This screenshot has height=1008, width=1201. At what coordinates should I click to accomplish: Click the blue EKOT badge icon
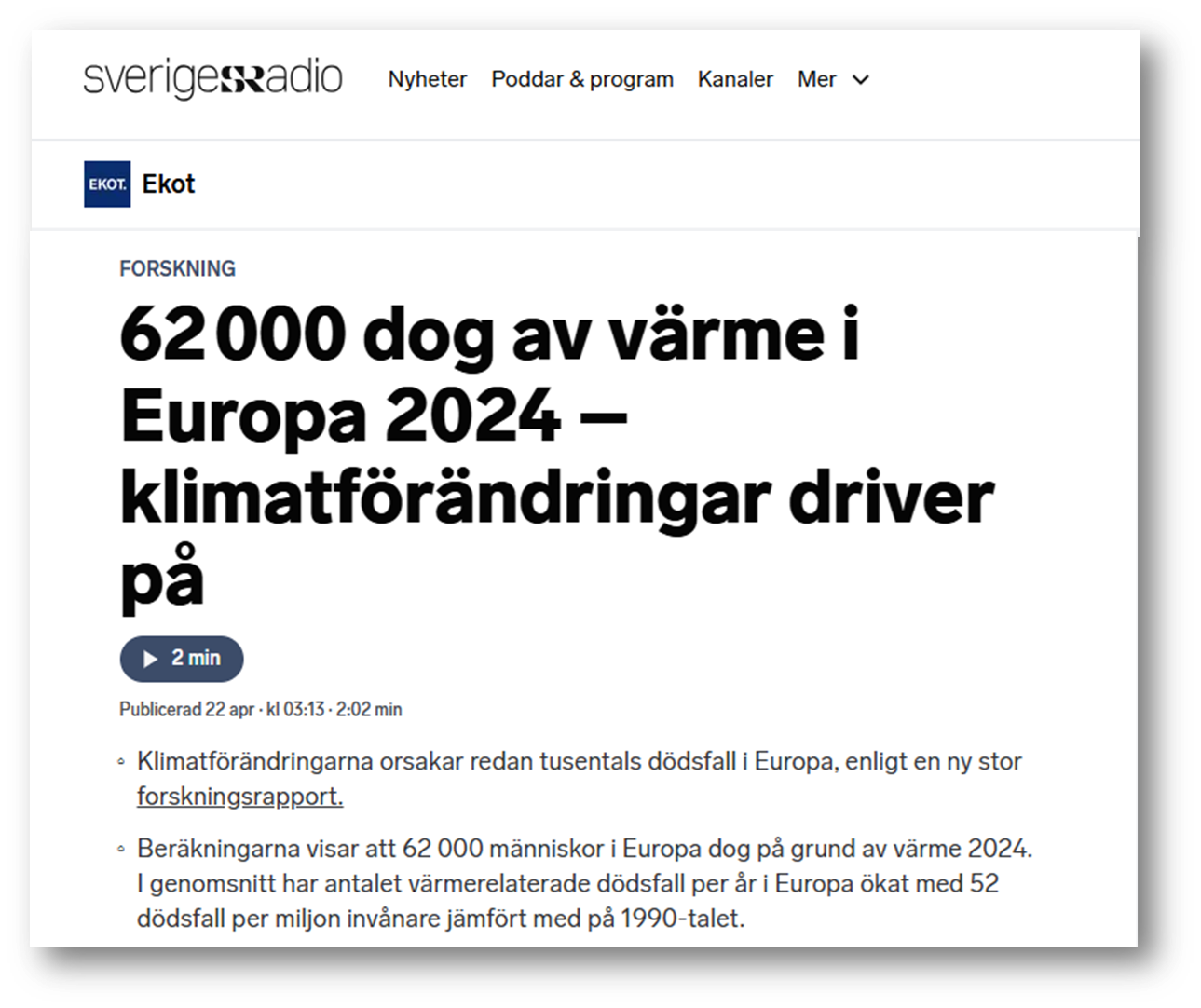(107, 184)
